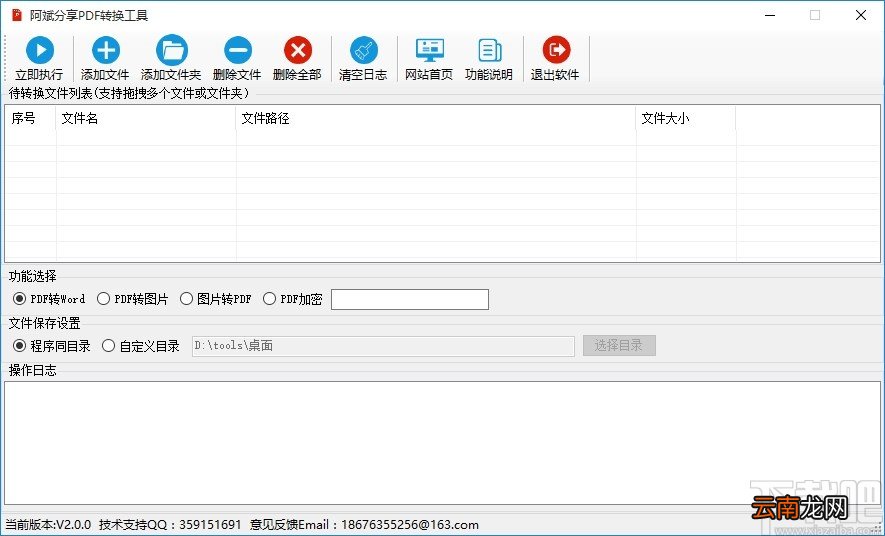Select PDF转Word radio option
Image resolution: width=885 pixels, height=536 pixels.
49,298
